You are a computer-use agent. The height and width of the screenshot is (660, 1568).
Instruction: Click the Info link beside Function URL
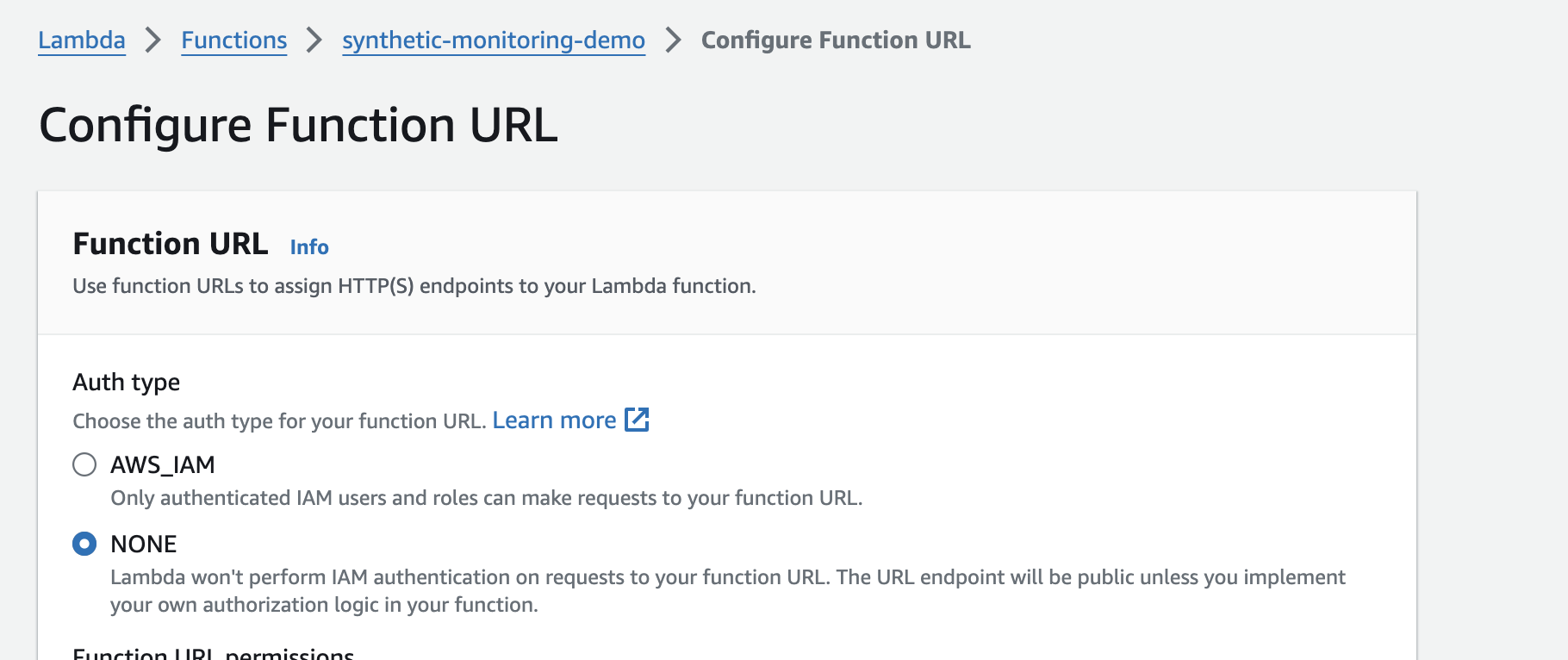click(309, 247)
